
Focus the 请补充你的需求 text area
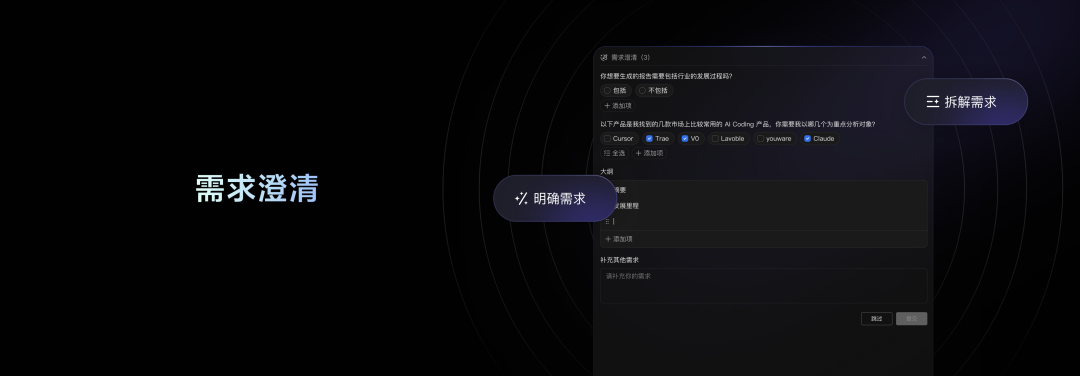(x=763, y=286)
